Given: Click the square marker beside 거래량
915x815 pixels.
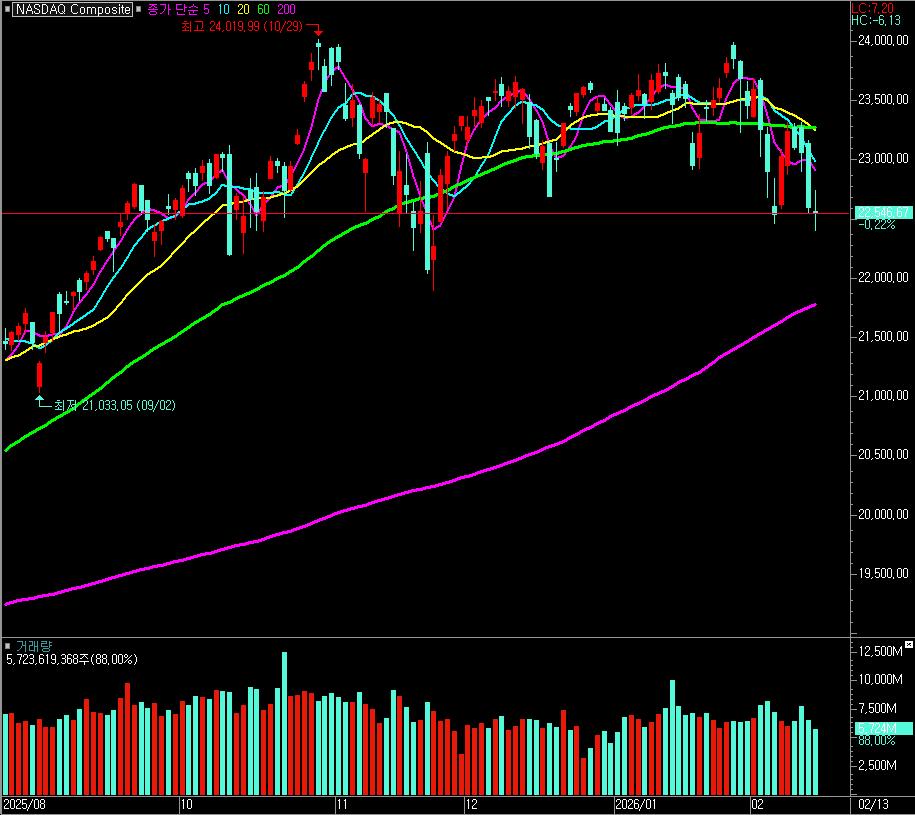Looking at the screenshot, I should 8,646.
